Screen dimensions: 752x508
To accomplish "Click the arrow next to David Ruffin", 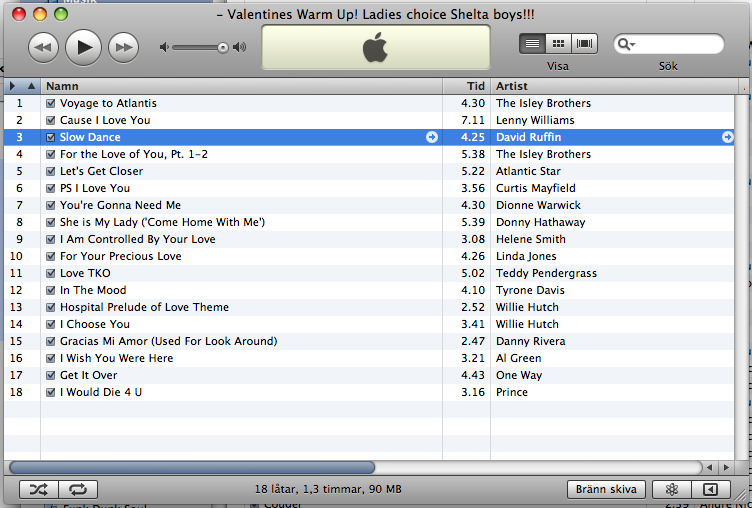I will click(x=728, y=137).
